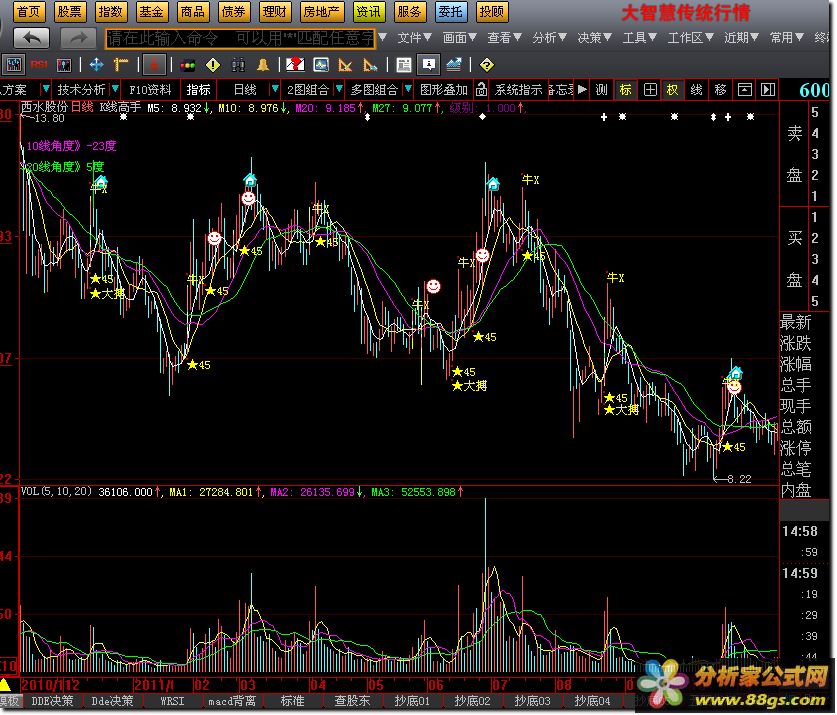
Task: Click the red pin marker toolbar button
Action: pyautogui.click(x=154, y=65)
